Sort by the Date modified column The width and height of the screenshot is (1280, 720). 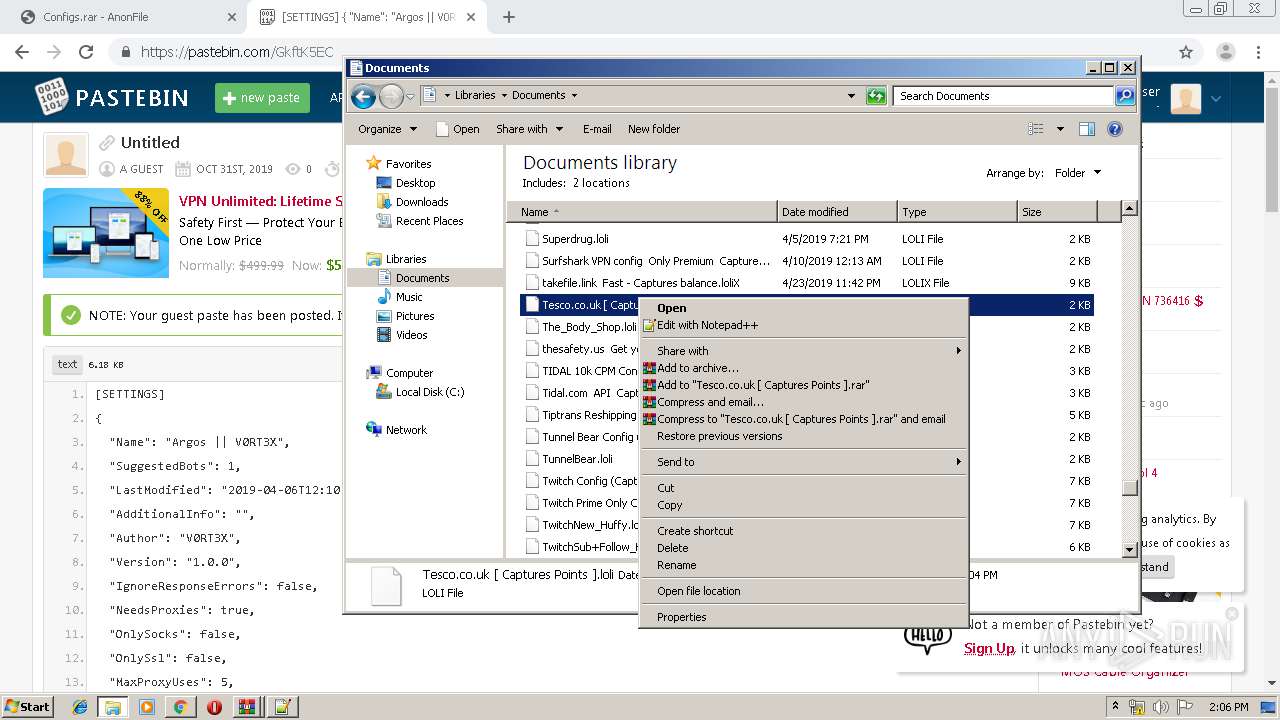pyautogui.click(x=836, y=212)
